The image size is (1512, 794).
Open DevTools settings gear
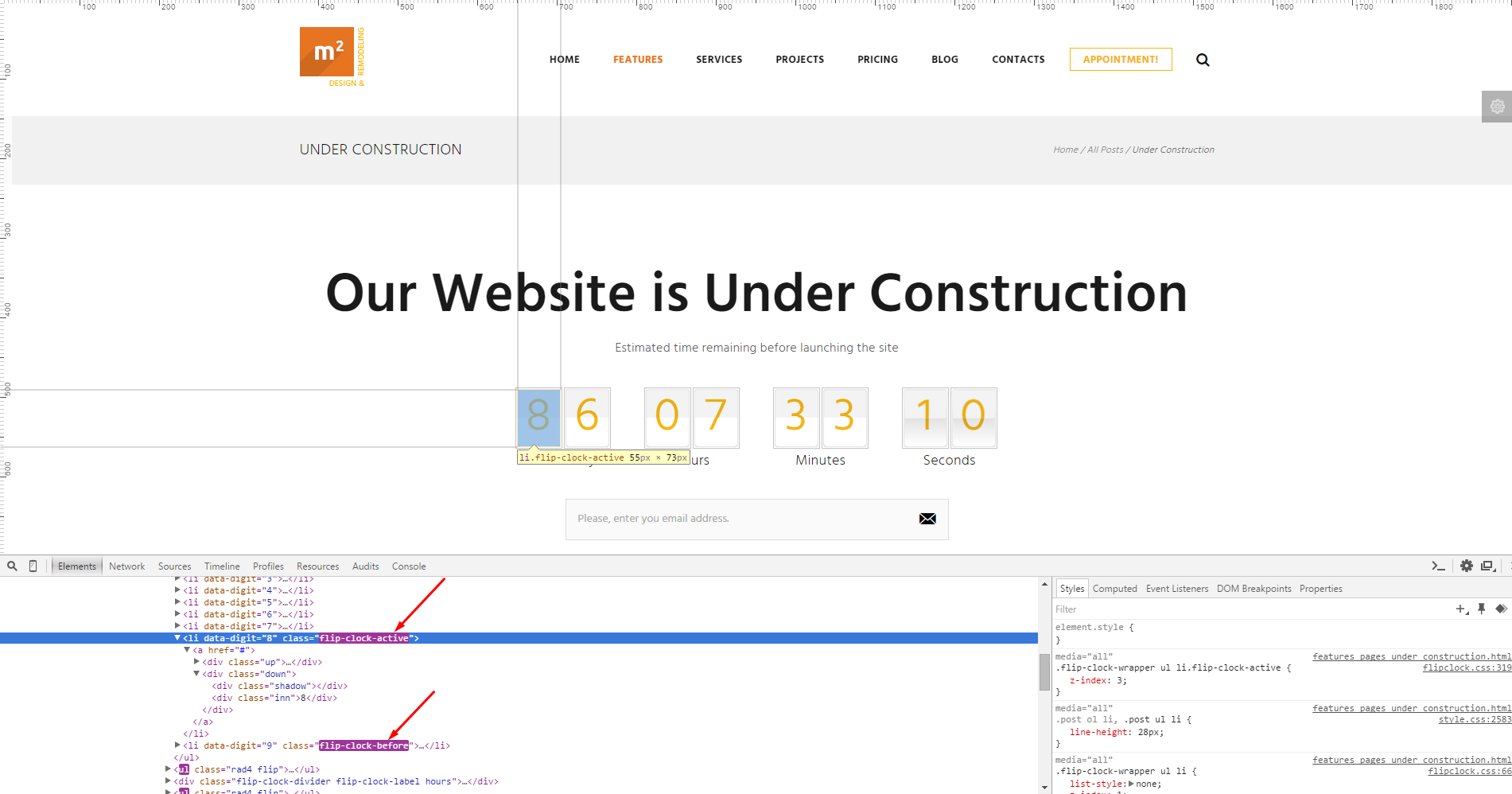1467,566
